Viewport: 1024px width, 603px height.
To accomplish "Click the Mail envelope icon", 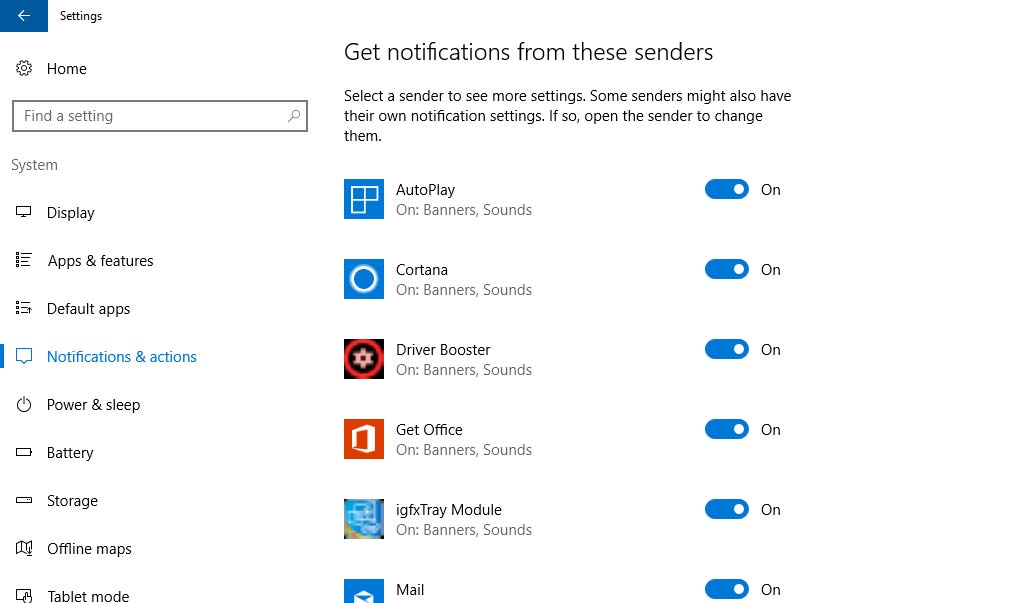I will pyautogui.click(x=364, y=592).
